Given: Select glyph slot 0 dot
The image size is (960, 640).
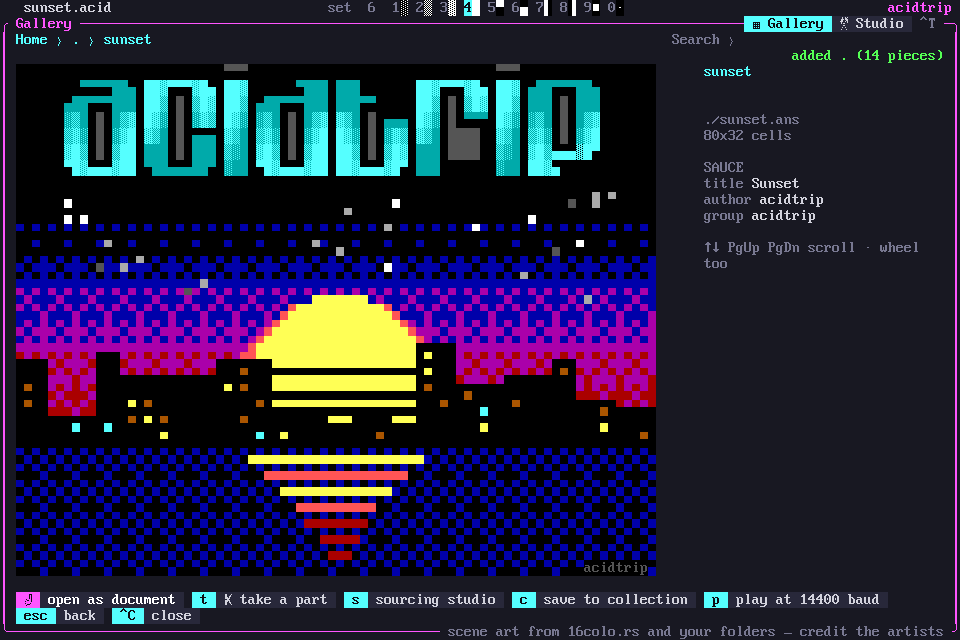Looking at the screenshot, I should point(615,8).
